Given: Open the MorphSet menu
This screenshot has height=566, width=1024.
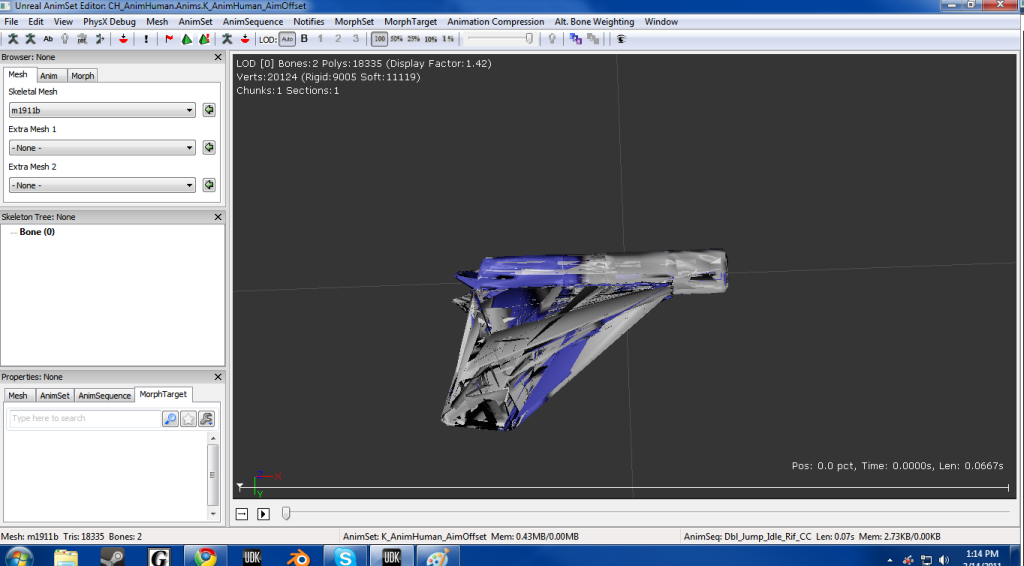Looking at the screenshot, I should point(354,22).
